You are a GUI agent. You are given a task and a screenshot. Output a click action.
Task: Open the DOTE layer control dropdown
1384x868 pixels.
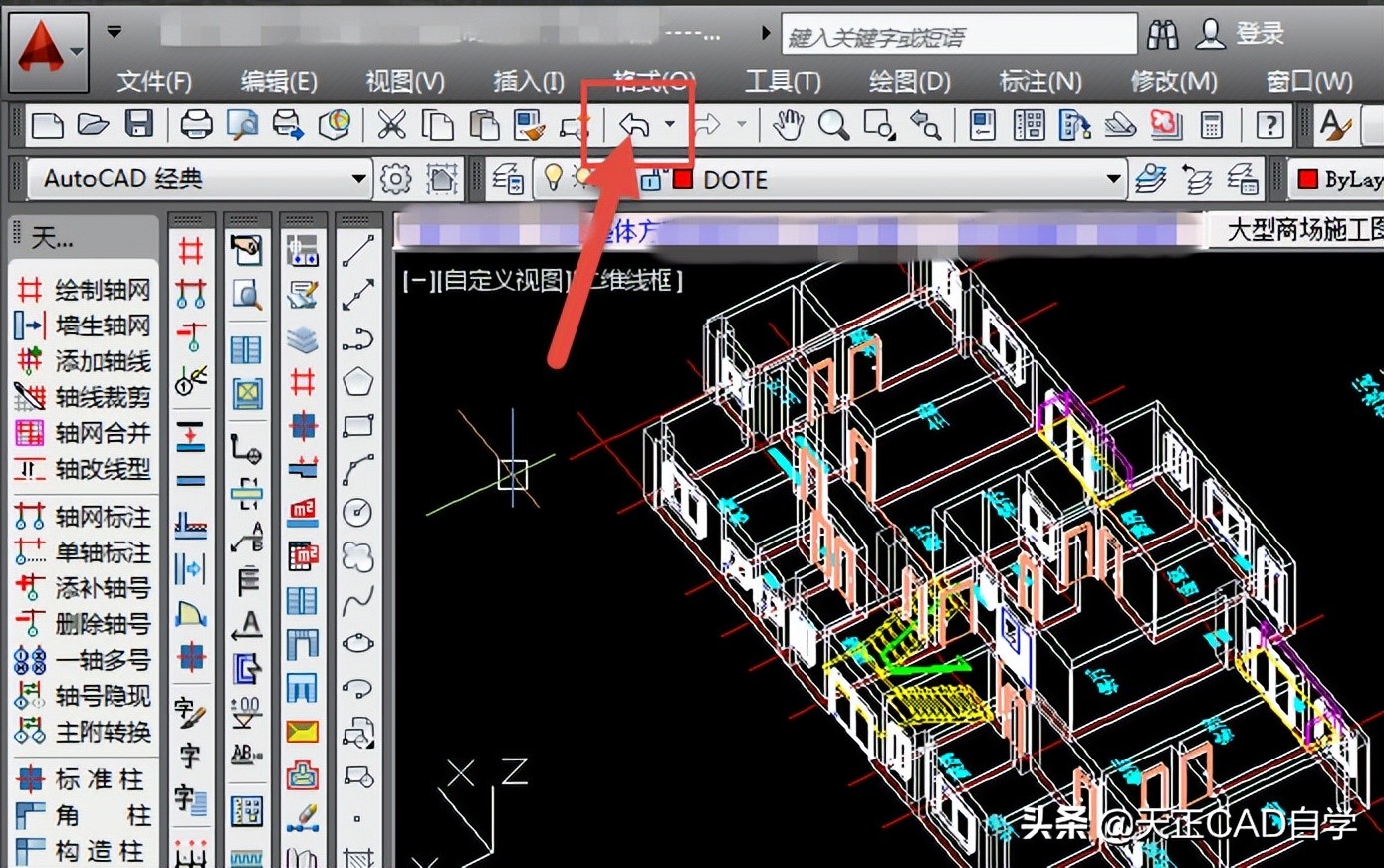(x=1112, y=179)
